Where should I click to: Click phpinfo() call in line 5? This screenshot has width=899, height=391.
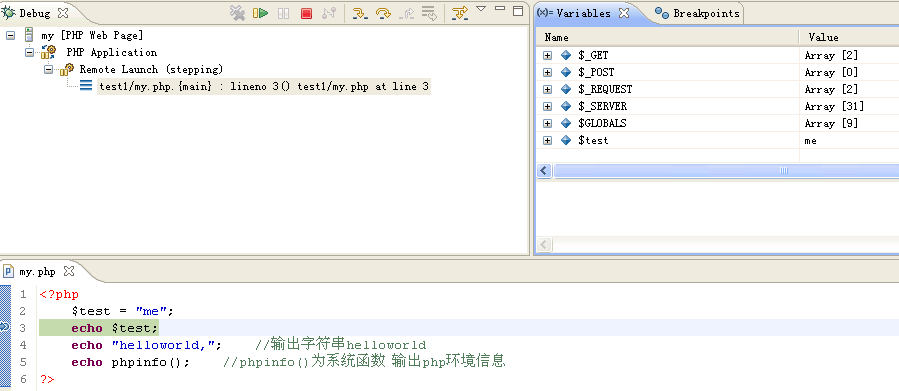[146, 362]
